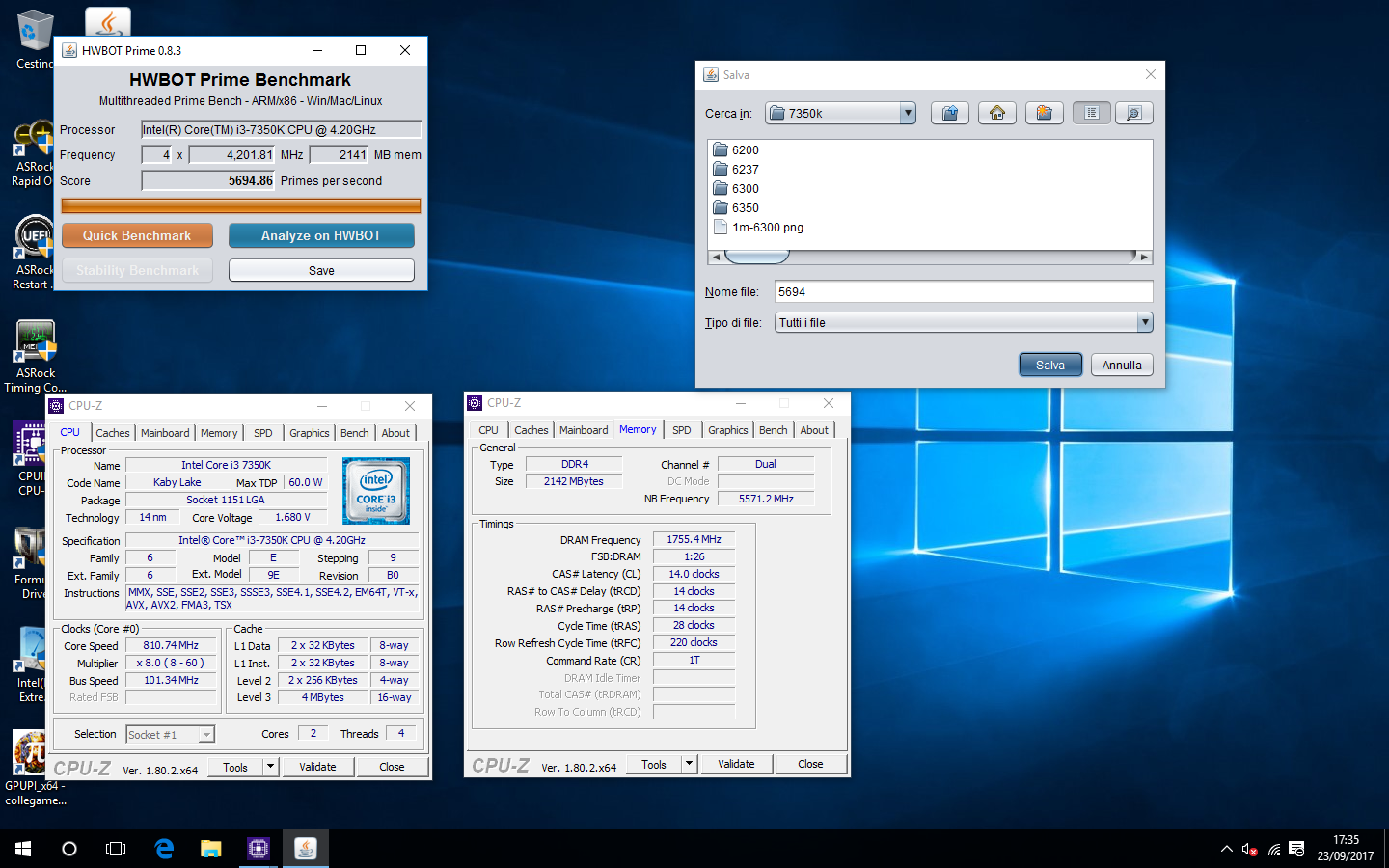Open Caches tab in right CPU-Z window
This screenshot has width=1389, height=868.
pos(531,430)
